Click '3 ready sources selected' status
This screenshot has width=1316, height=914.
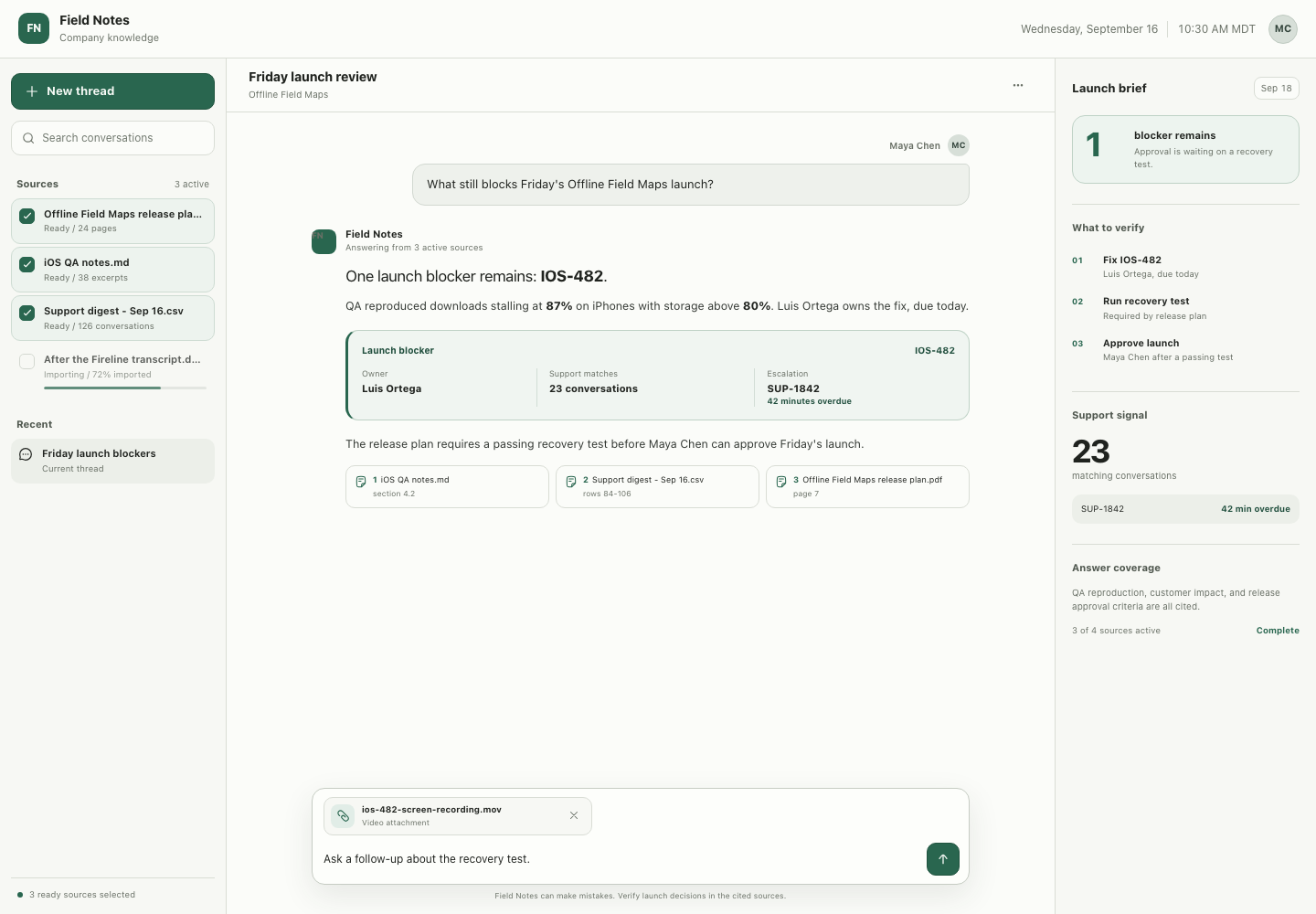pos(82,895)
